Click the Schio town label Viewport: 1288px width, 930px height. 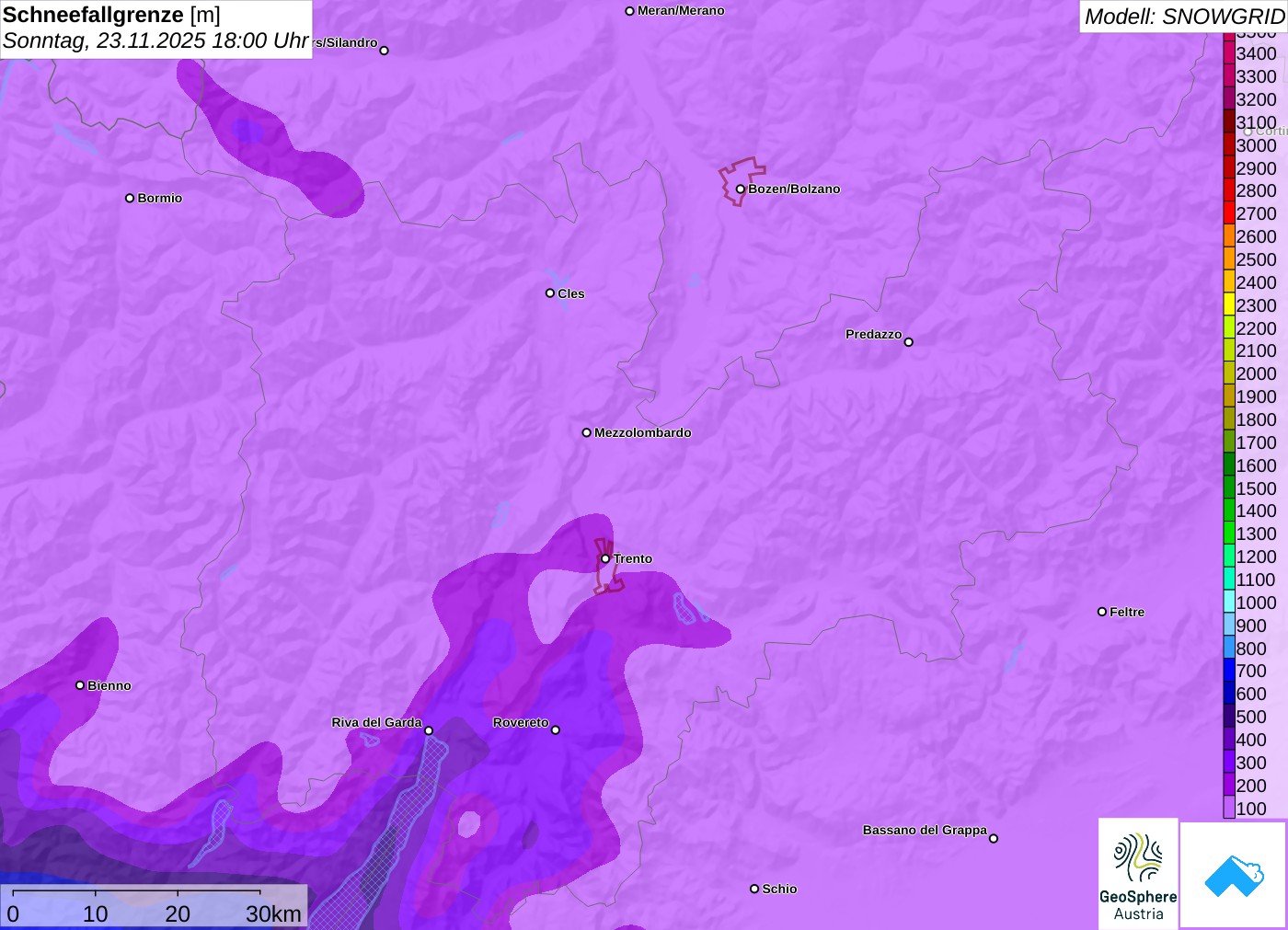point(779,889)
